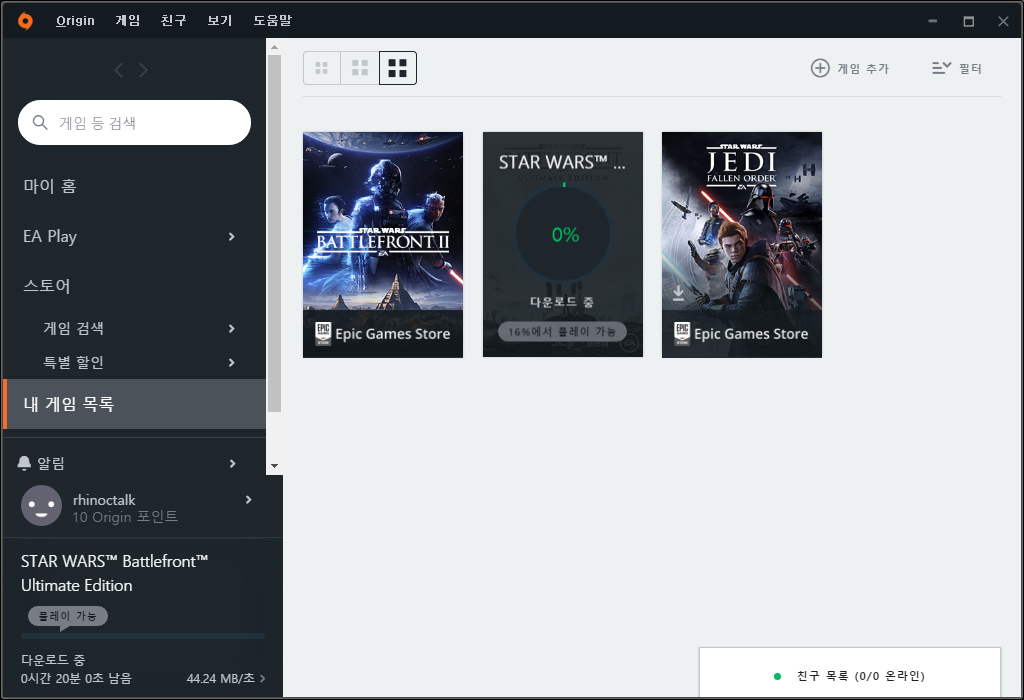Open the downloading STAR WARS tile
Viewport: 1024px width, 700px height.
point(563,245)
